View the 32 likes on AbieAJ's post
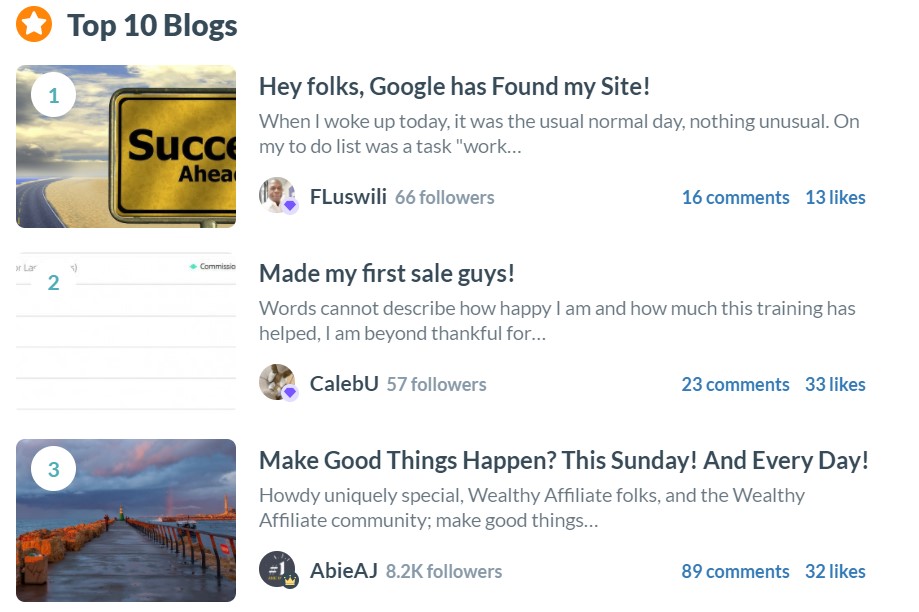This screenshot has width=919, height=612. [835, 571]
